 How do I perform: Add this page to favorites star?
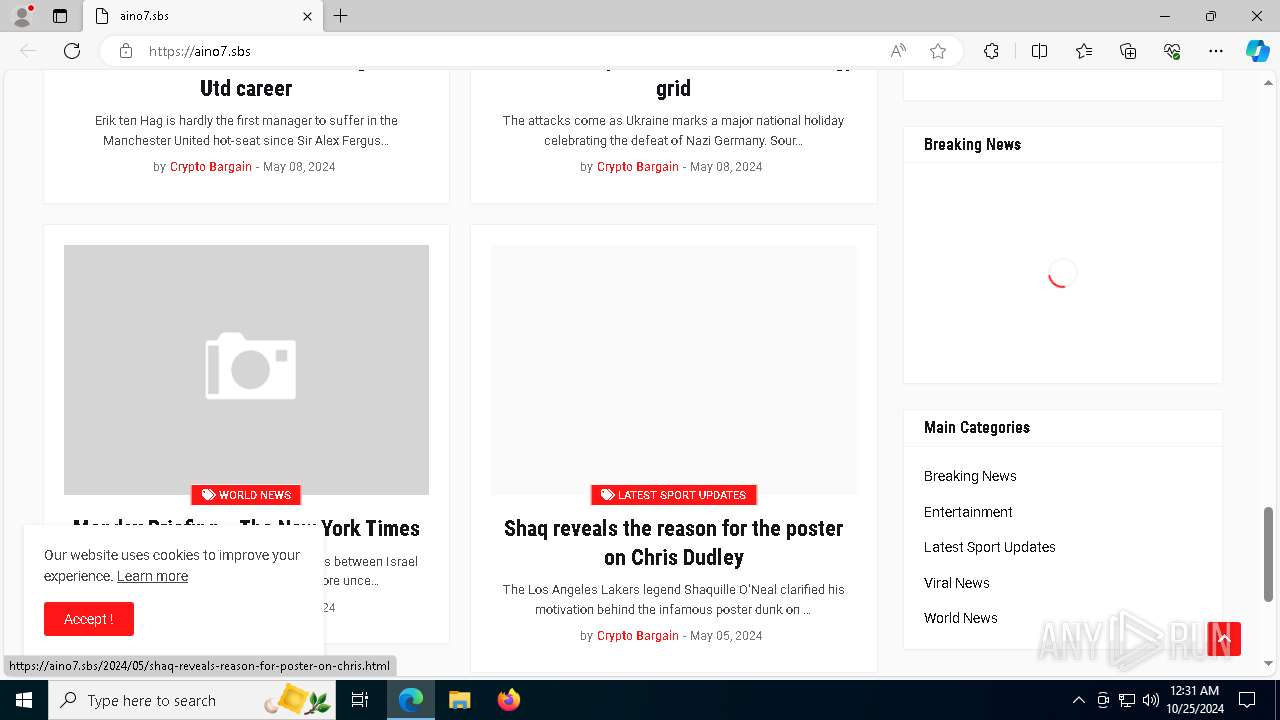[938, 51]
